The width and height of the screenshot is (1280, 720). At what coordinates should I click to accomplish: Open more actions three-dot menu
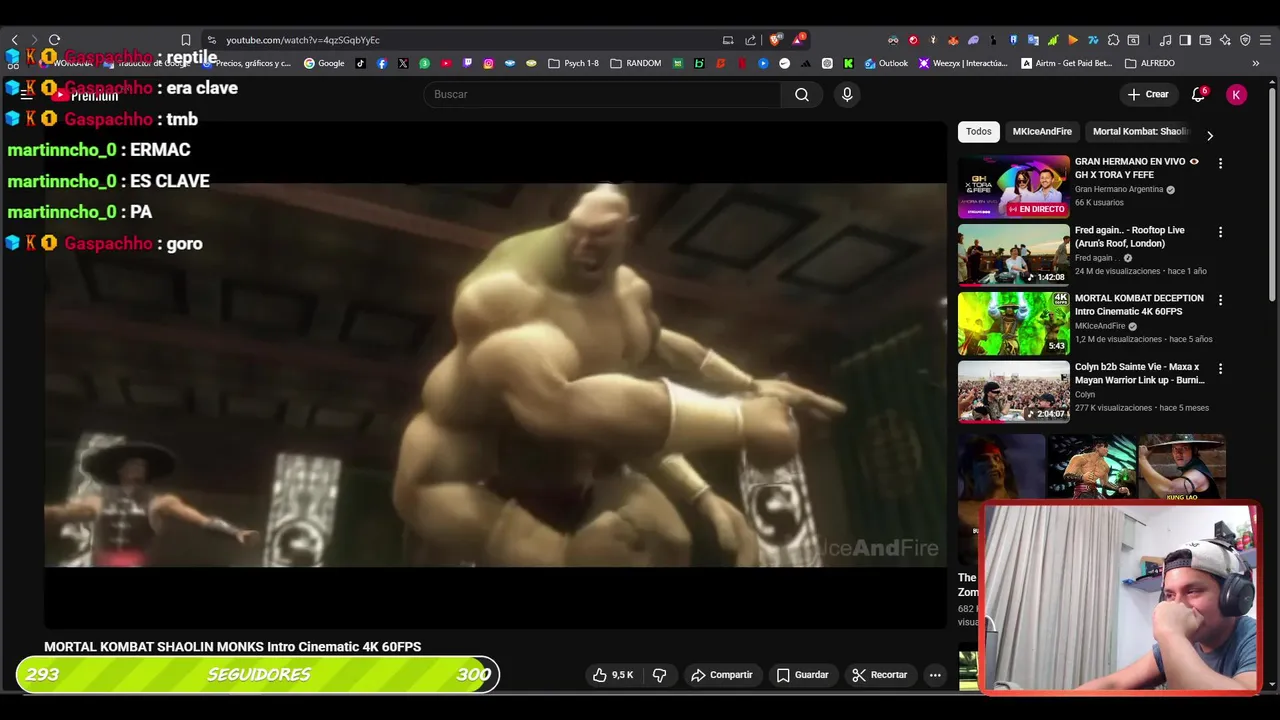(x=935, y=675)
